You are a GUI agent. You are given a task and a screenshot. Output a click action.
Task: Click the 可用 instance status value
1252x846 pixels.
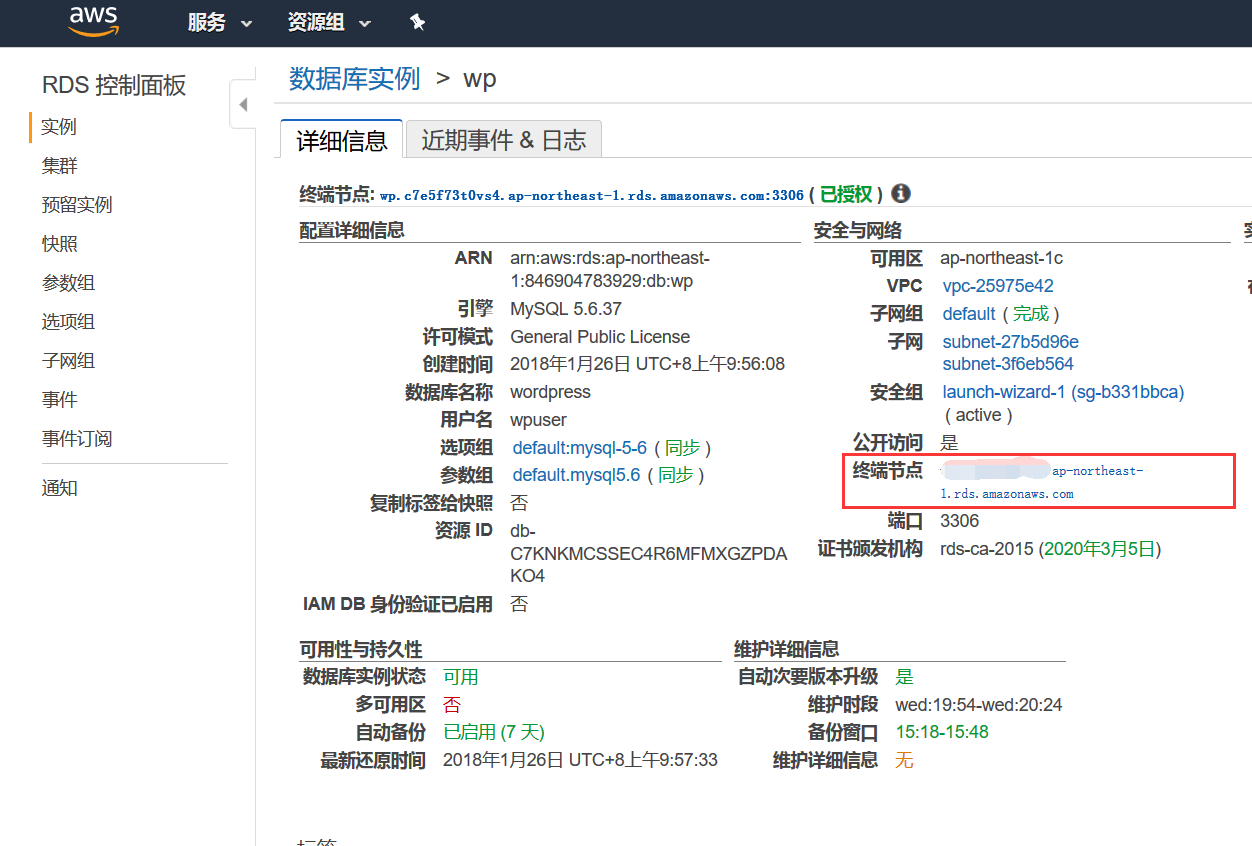pyautogui.click(x=461, y=677)
